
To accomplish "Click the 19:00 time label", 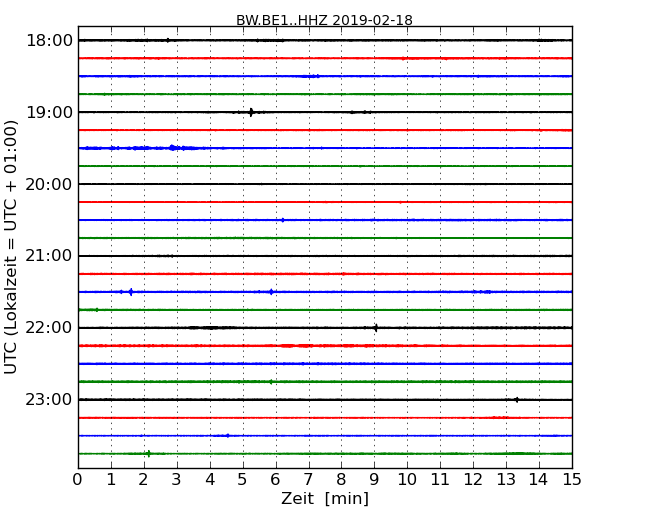I will coord(49,112).
